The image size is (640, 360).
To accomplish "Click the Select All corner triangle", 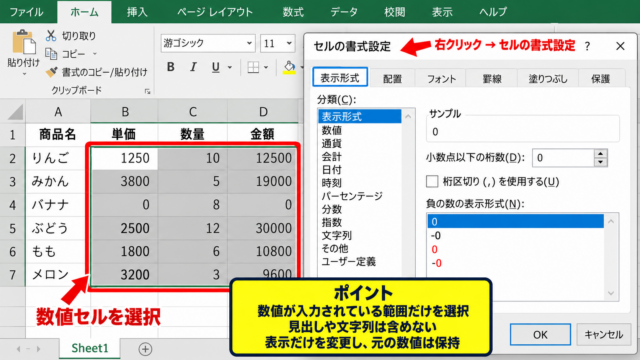I will tap(16, 112).
